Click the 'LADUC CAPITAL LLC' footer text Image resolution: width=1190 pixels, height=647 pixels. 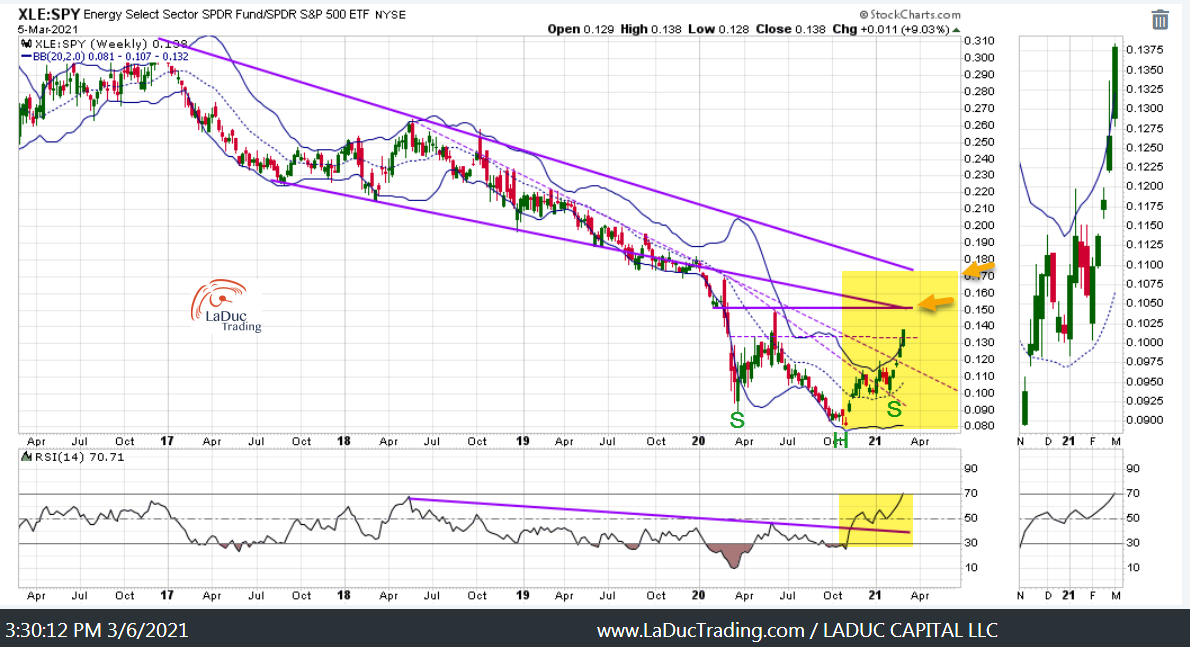point(911,630)
